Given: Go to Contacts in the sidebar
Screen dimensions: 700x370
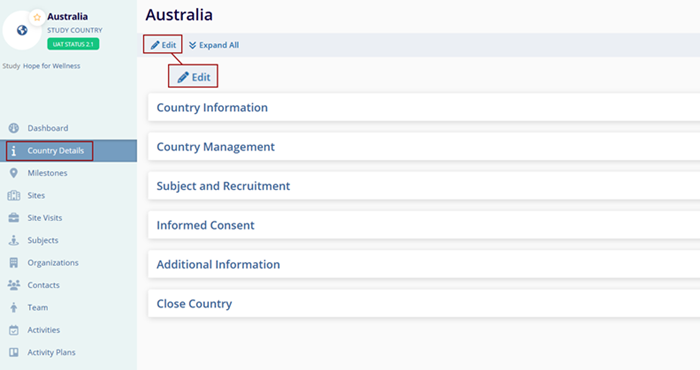Looking at the screenshot, I should tap(43, 285).
